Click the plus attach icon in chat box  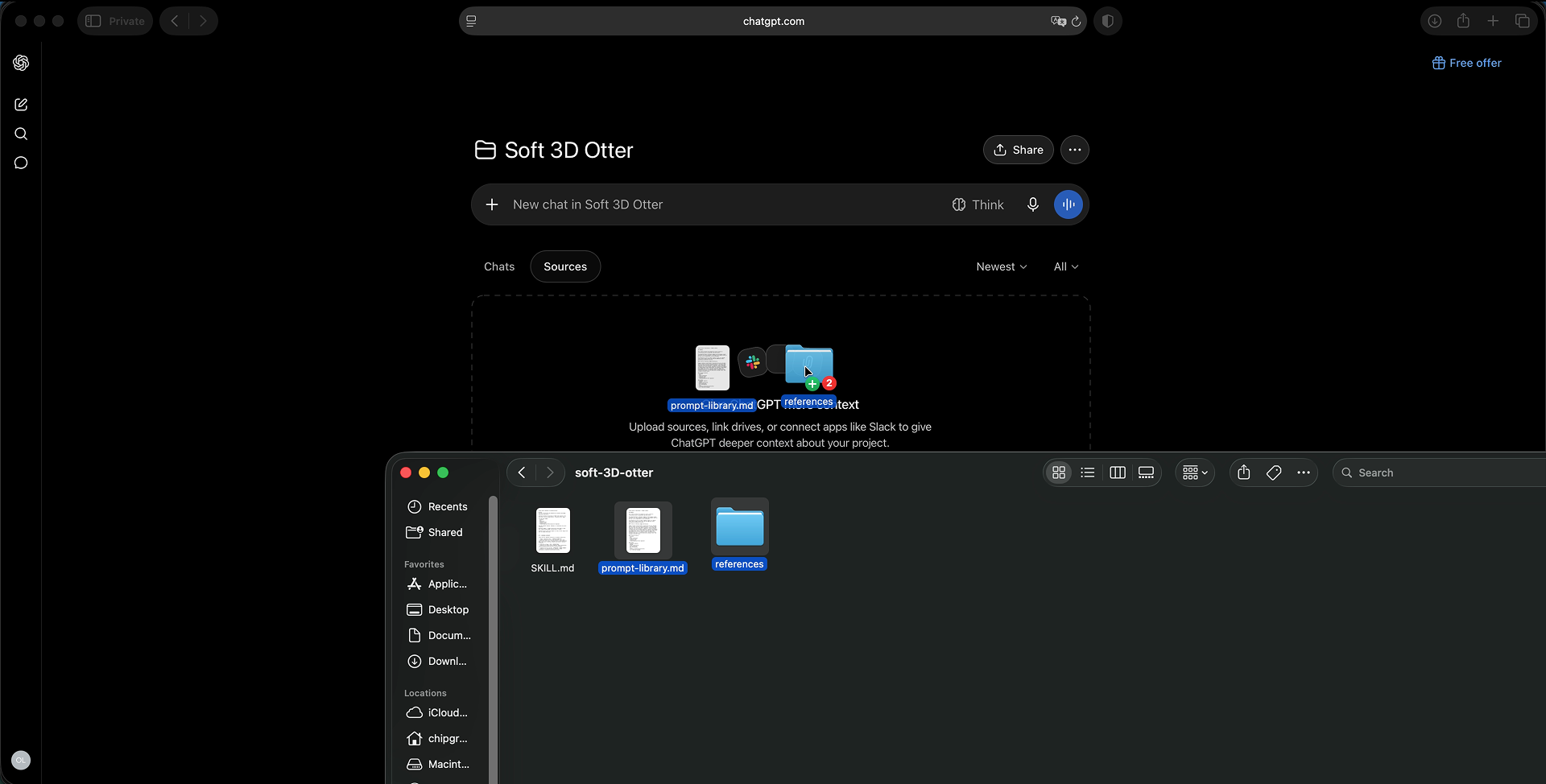click(492, 204)
